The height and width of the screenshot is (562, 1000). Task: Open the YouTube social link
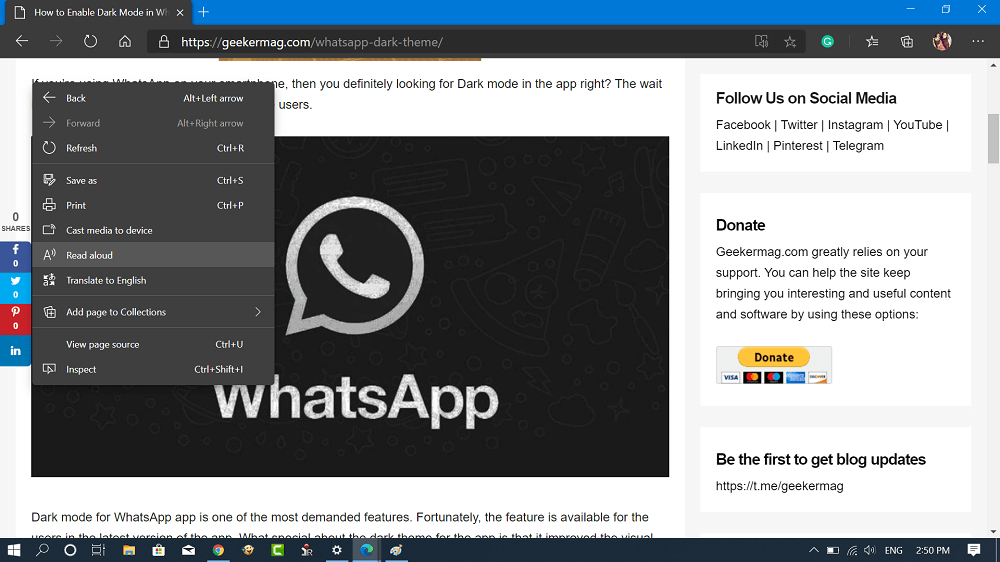point(917,125)
